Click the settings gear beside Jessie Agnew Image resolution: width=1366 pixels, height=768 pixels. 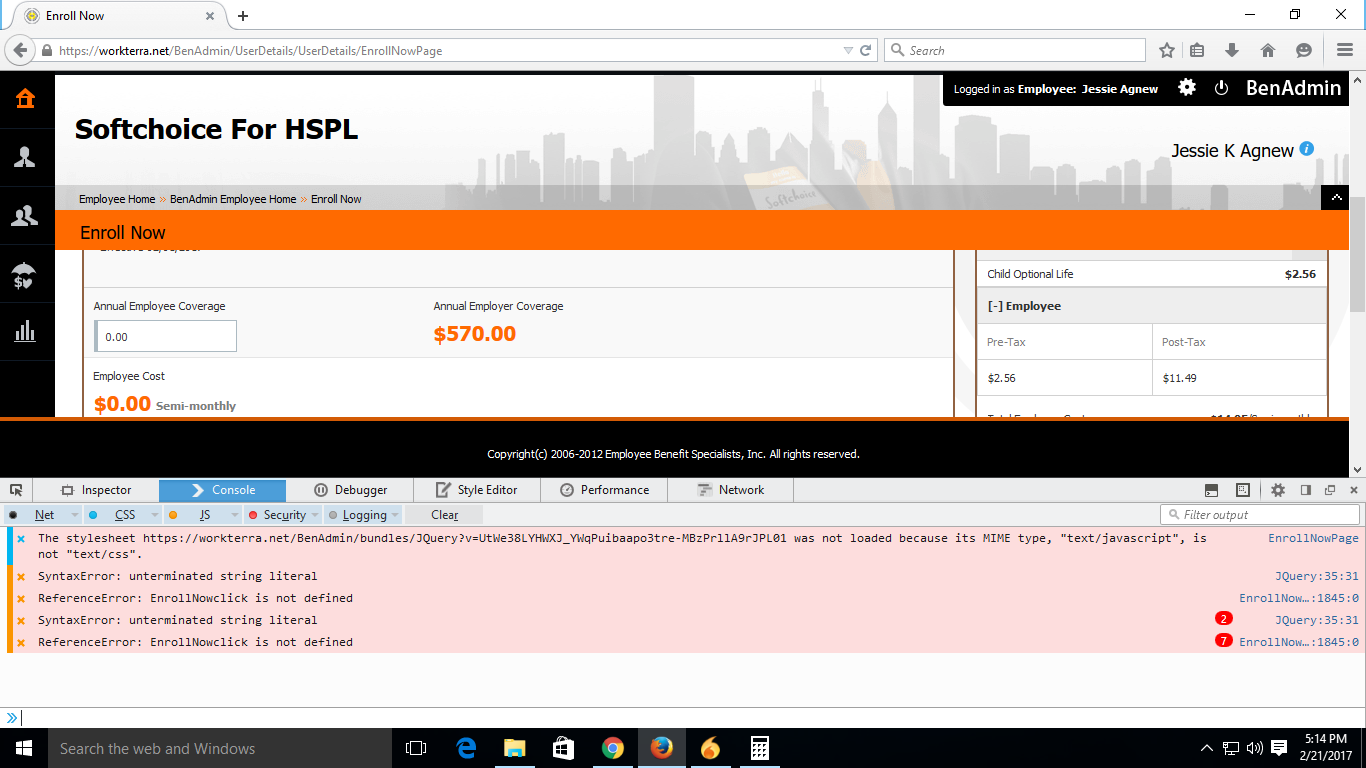pos(1187,88)
